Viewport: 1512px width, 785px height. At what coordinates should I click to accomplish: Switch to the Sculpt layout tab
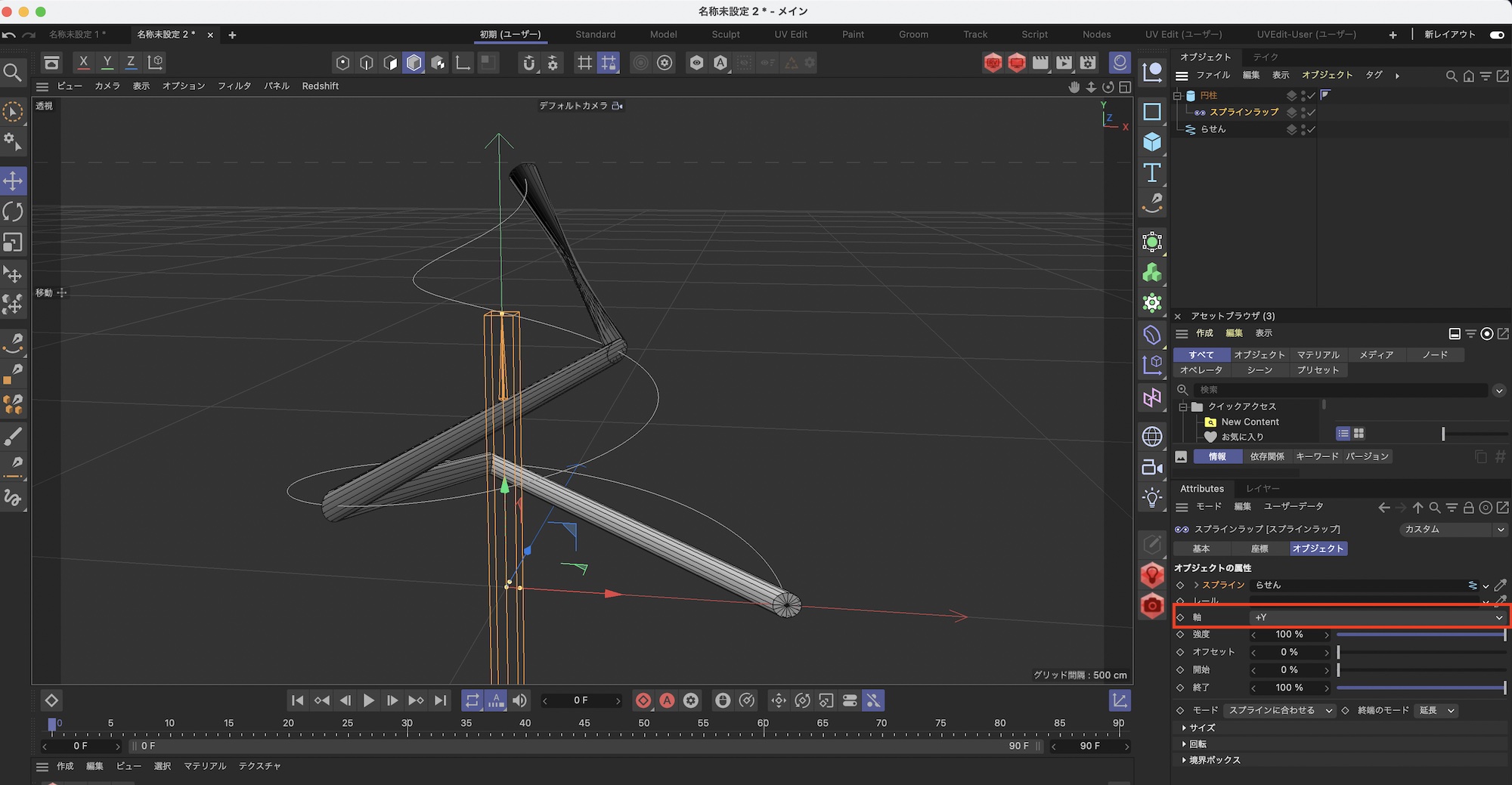click(725, 35)
